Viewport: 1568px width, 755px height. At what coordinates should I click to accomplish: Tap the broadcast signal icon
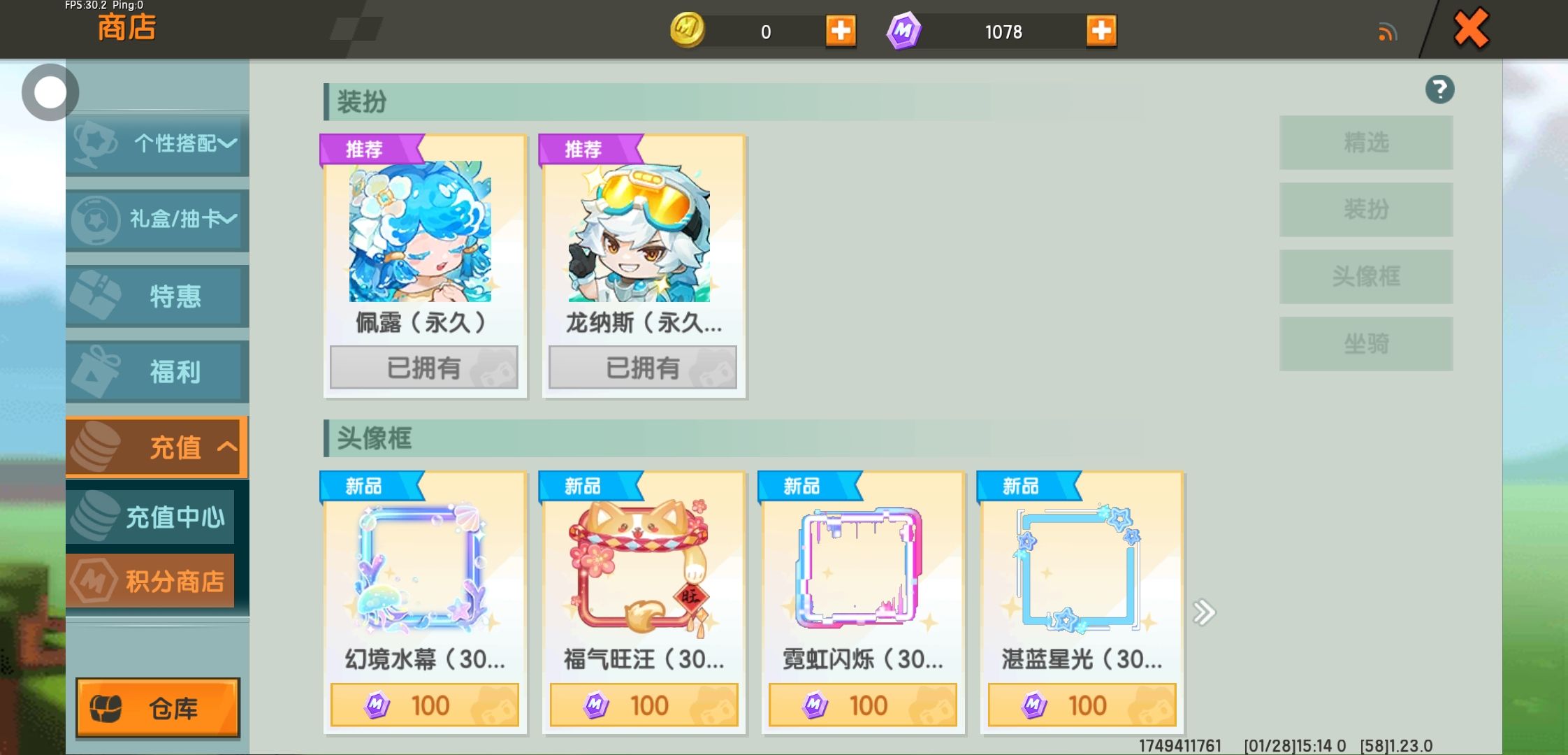tap(1388, 32)
